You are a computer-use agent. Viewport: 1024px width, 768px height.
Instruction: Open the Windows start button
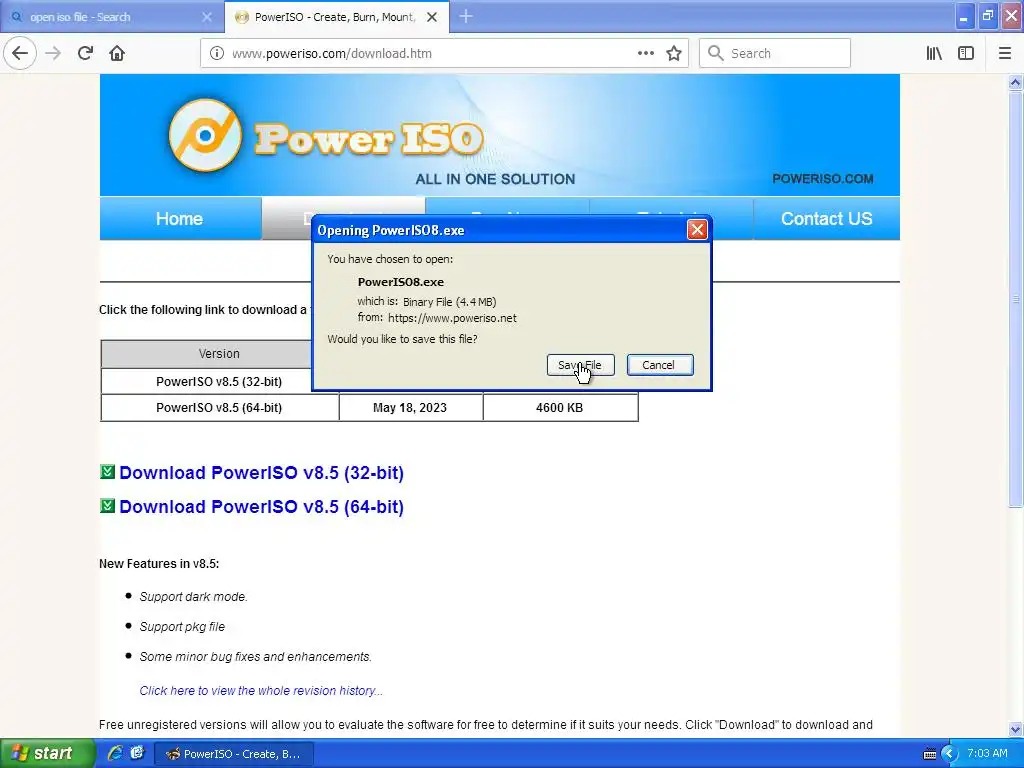tap(47, 754)
